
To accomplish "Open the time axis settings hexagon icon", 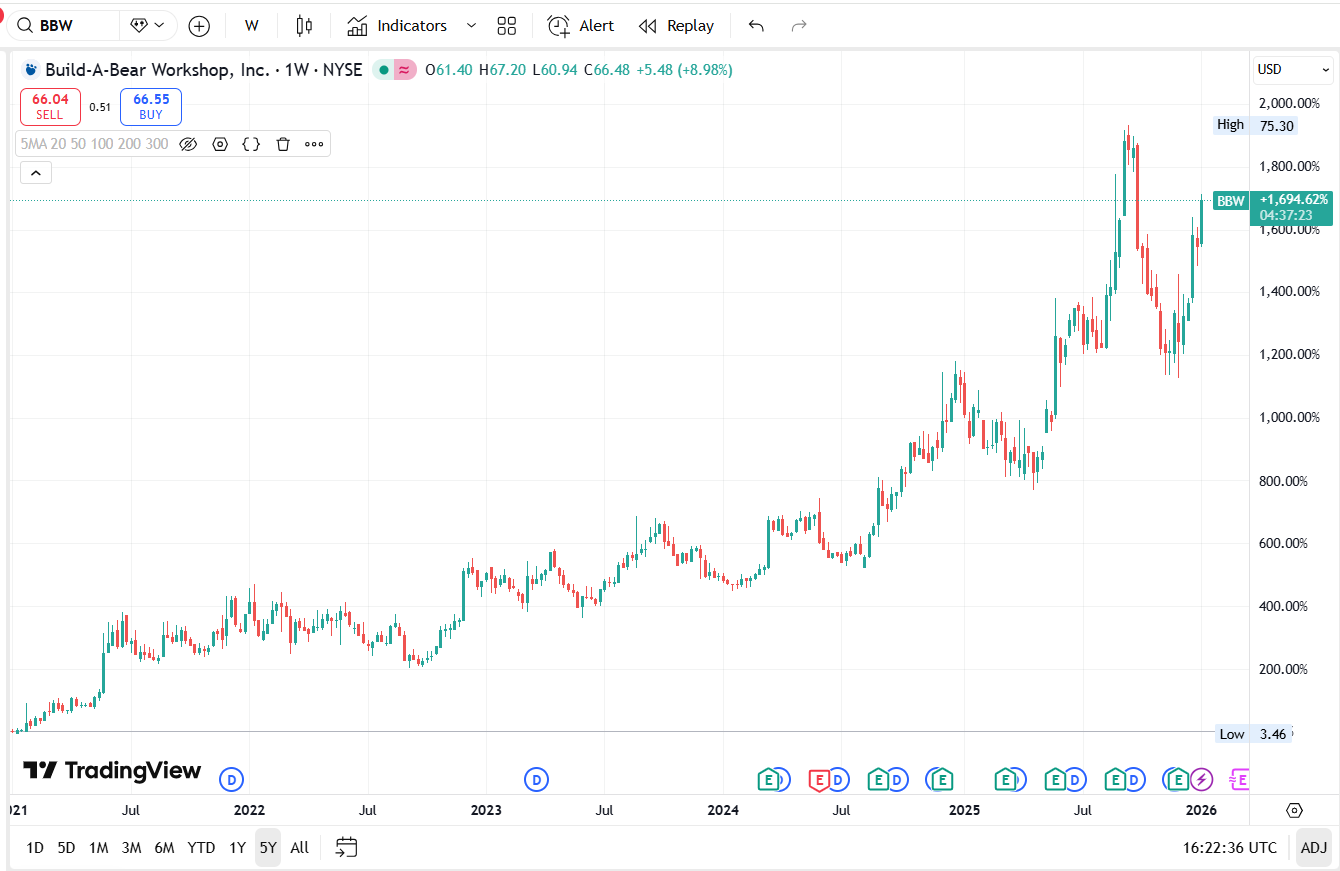I will (1294, 810).
